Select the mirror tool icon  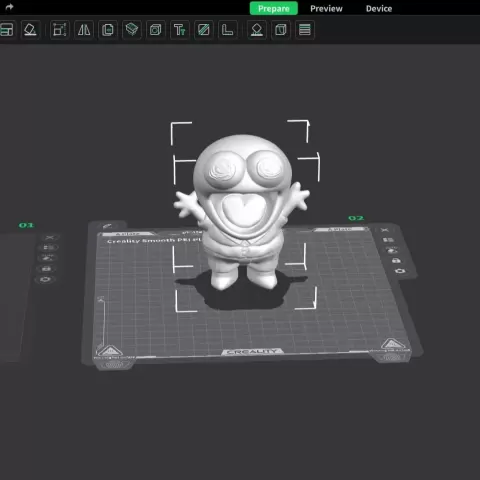point(84,30)
